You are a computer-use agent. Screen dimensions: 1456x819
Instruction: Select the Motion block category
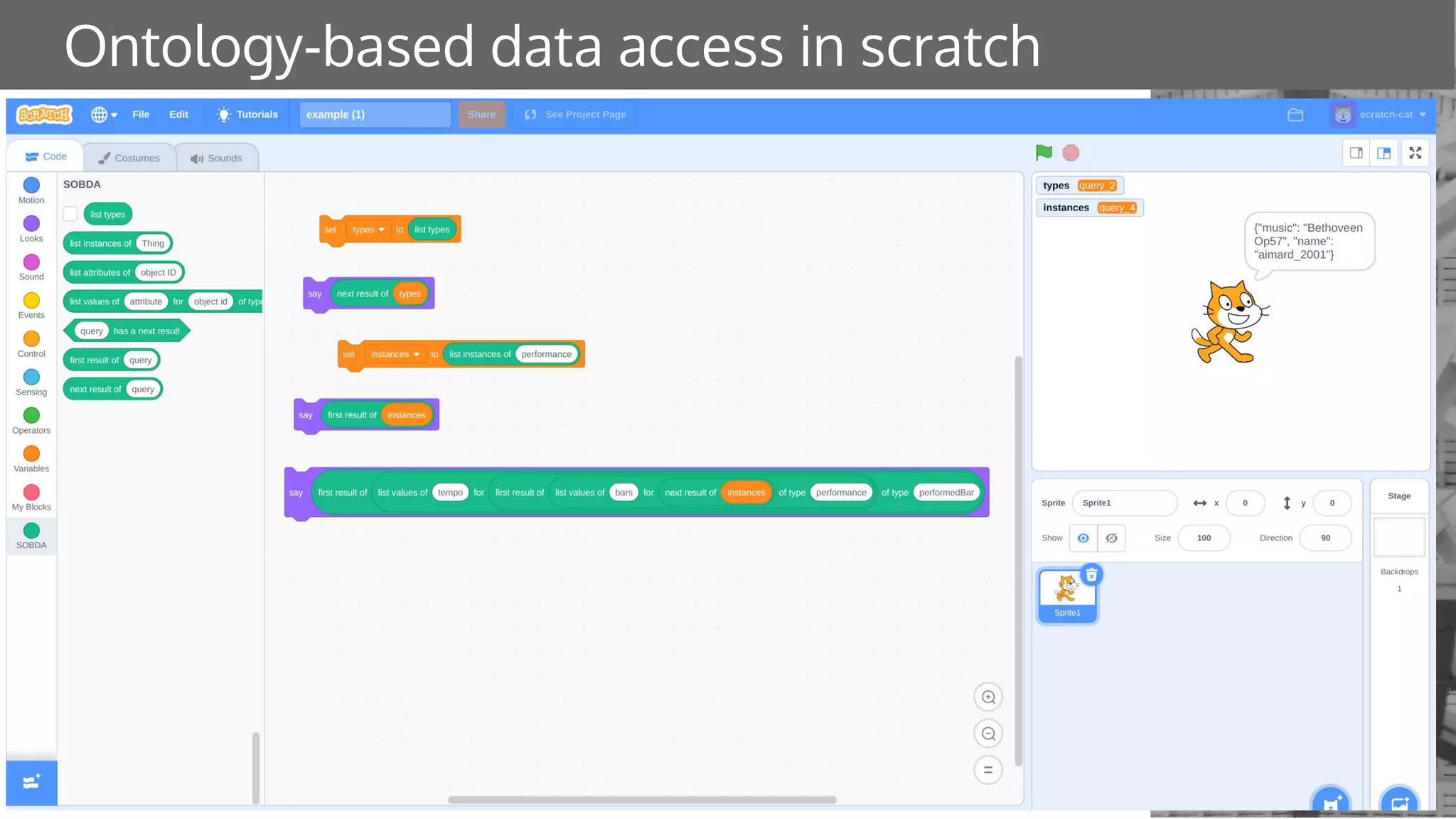tap(31, 191)
